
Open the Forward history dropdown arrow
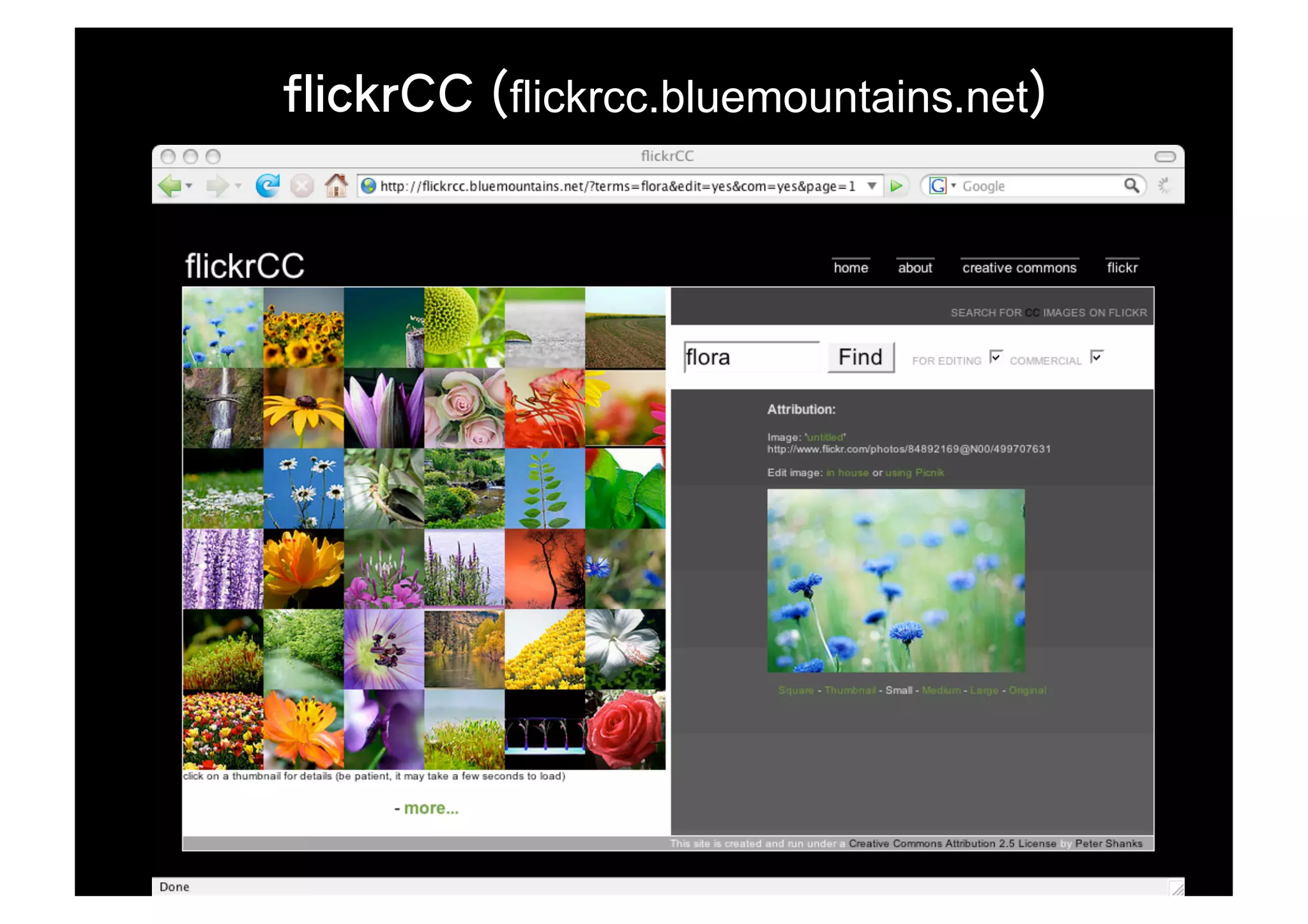238,186
